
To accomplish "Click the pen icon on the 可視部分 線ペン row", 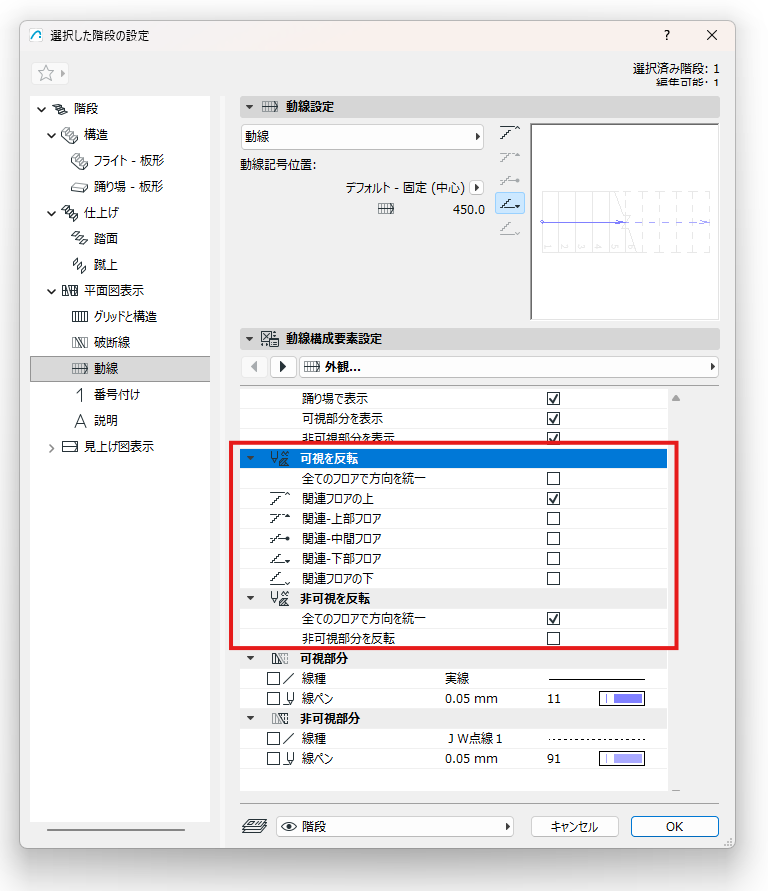I will coord(290,698).
